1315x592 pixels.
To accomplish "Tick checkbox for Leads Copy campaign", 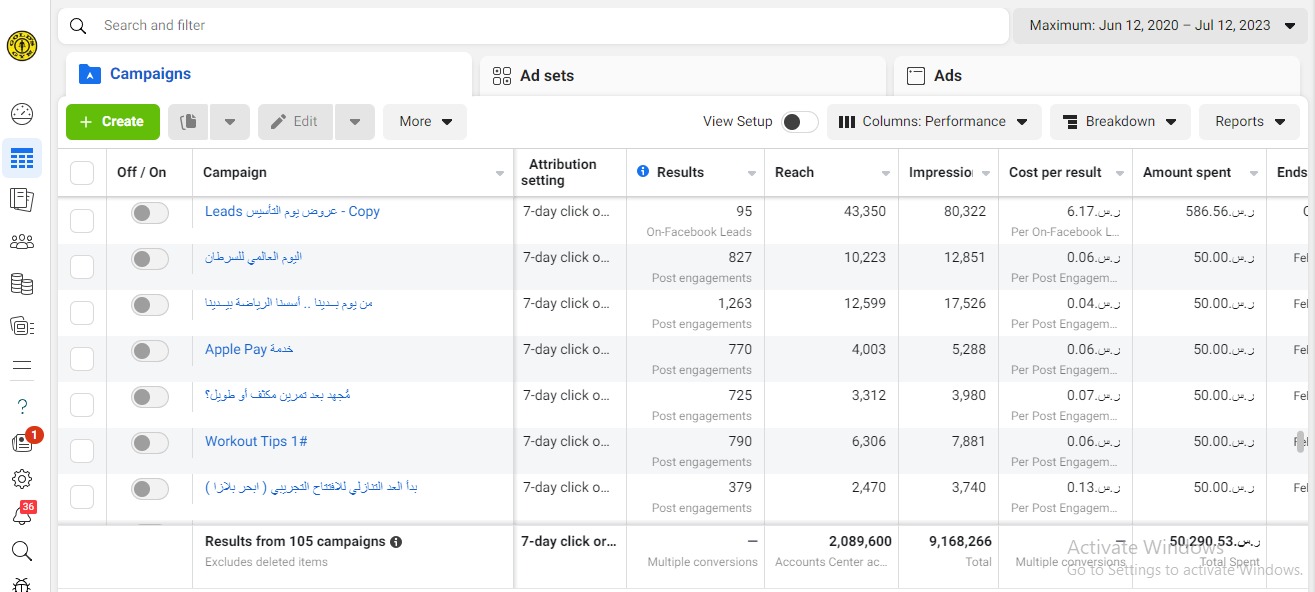I will (x=82, y=221).
